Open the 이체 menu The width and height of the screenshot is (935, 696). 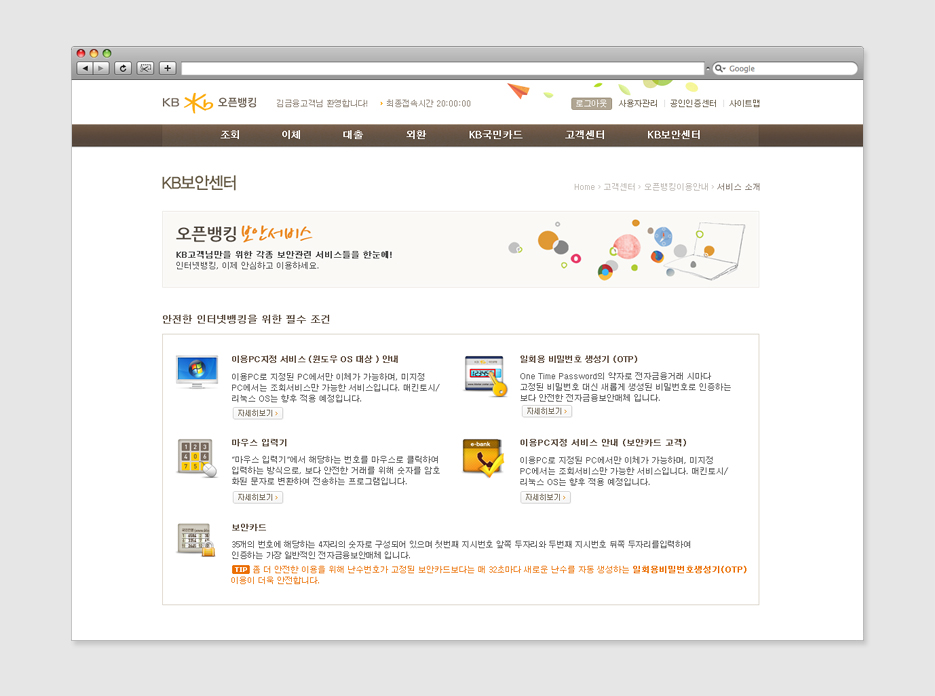click(291, 135)
